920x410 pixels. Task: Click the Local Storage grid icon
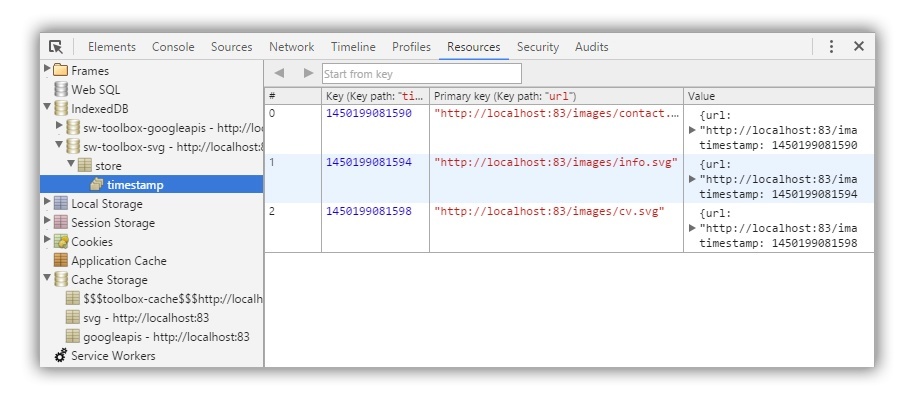pos(60,204)
